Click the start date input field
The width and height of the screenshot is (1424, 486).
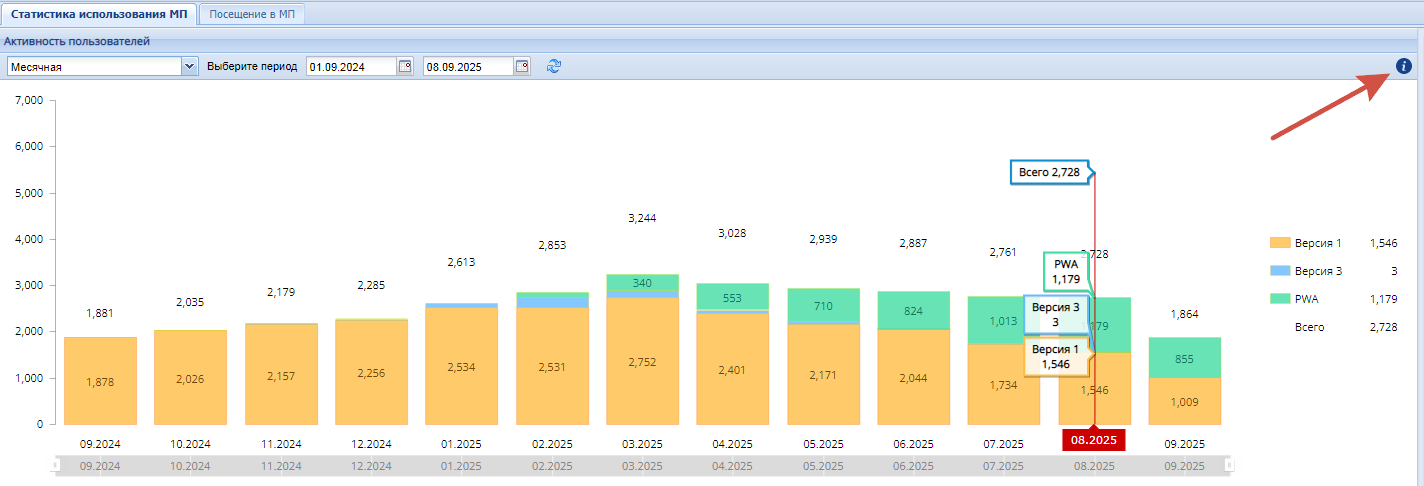pos(352,66)
